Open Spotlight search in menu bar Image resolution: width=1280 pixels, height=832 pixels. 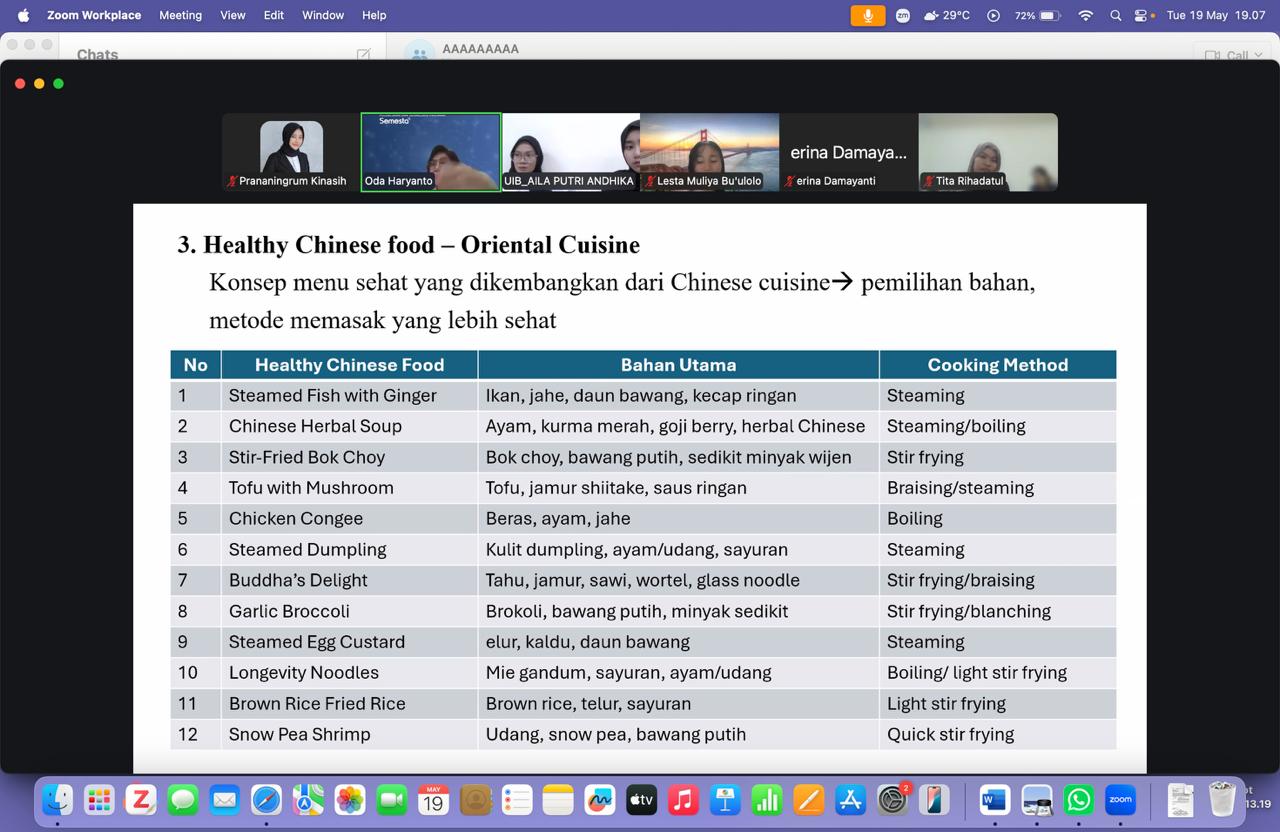click(x=1115, y=15)
